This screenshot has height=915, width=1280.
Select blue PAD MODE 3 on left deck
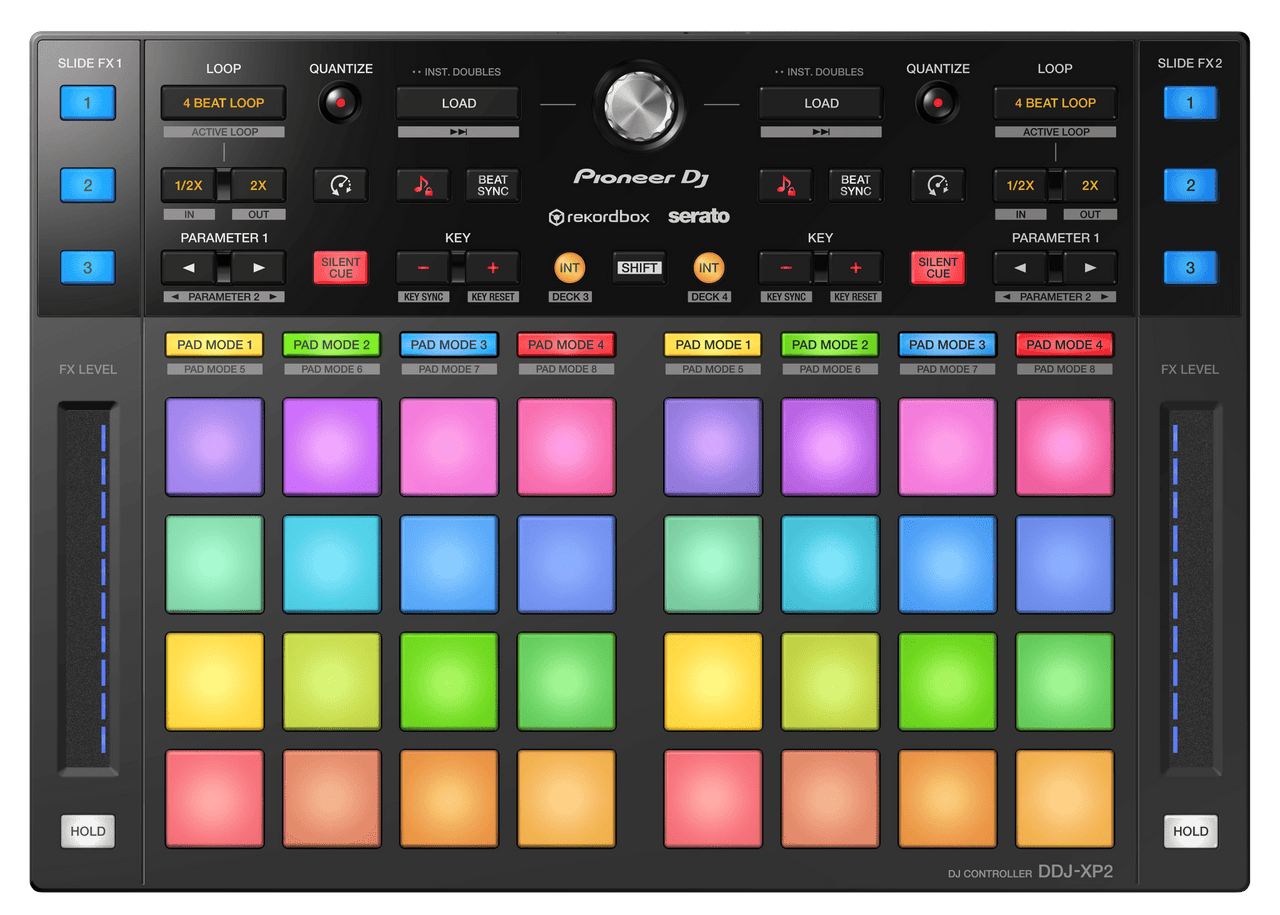tap(448, 345)
